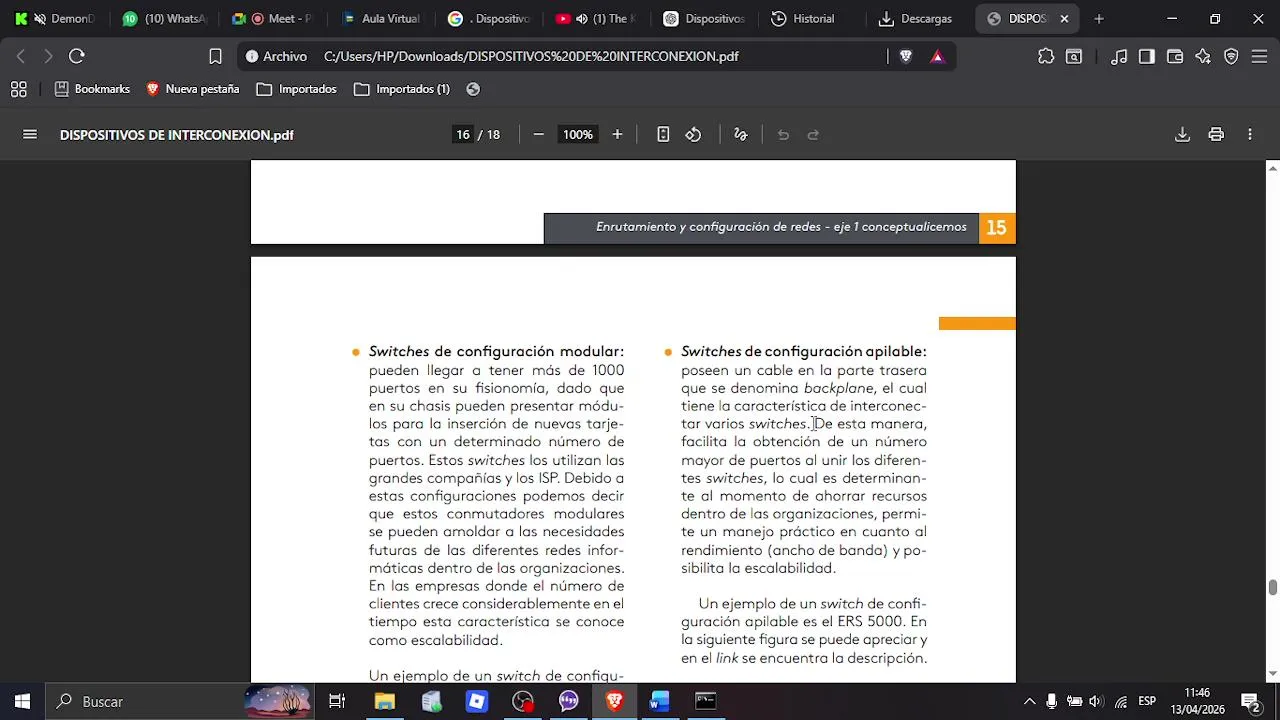Click the redo arrow in PDF toolbar
This screenshot has width=1280, height=720.
[x=813, y=135]
